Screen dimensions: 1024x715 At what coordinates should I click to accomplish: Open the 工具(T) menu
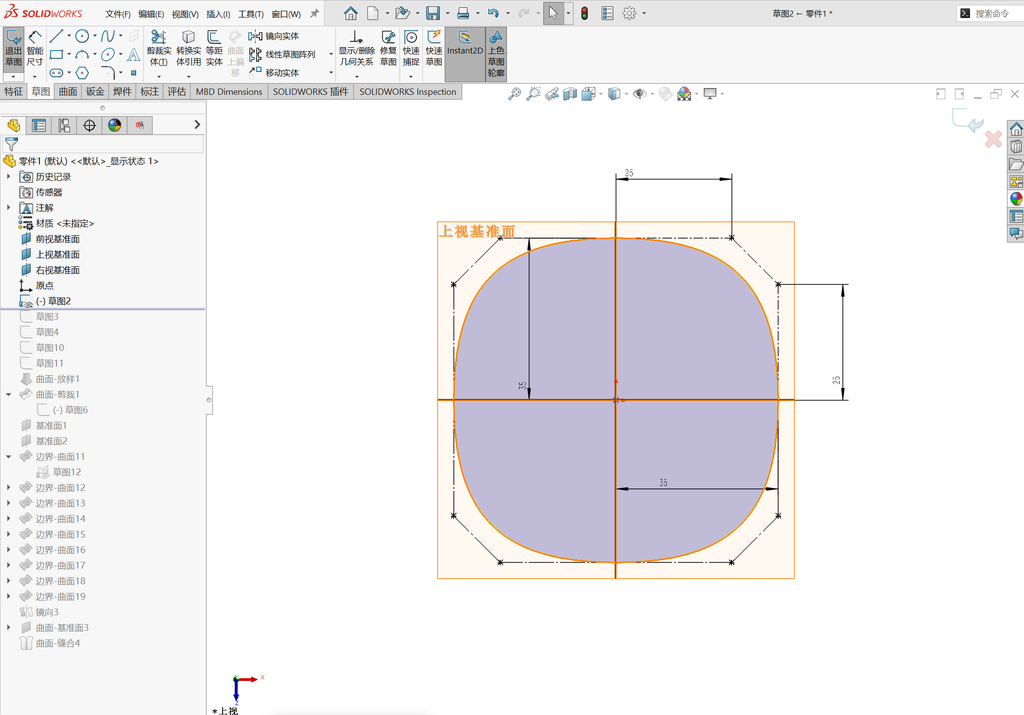point(251,14)
